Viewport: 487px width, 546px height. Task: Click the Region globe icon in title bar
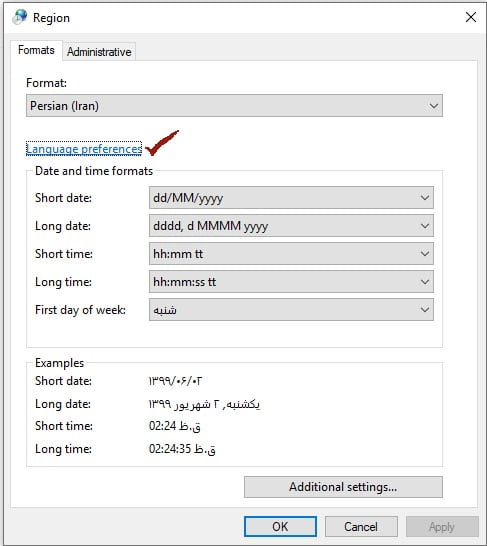pyautogui.click(x=19, y=17)
